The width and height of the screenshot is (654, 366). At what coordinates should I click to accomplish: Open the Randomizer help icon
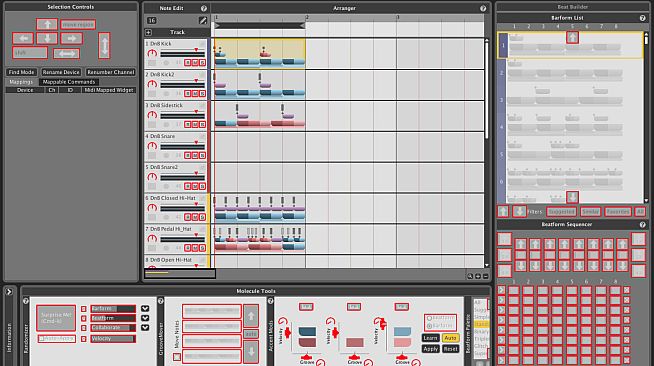26,301
